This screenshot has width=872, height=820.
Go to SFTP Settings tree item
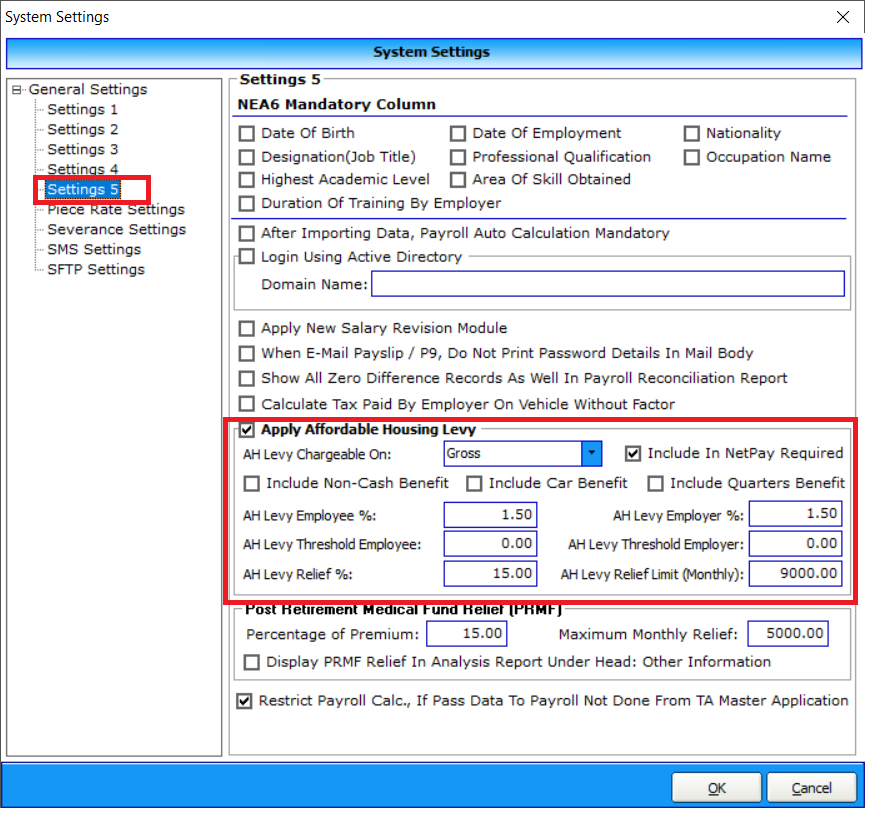pyautogui.click(x=95, y=270)
